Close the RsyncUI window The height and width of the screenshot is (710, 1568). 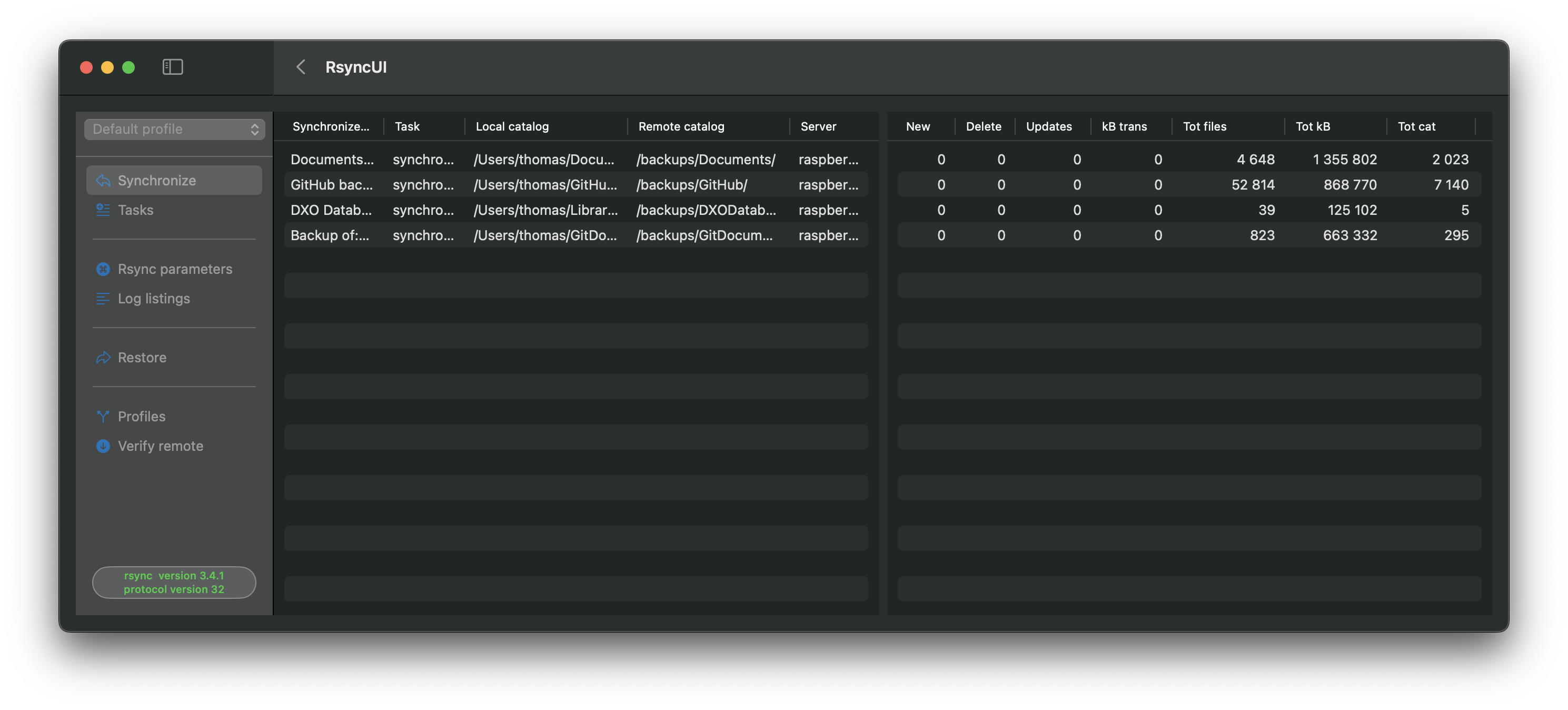86,67
